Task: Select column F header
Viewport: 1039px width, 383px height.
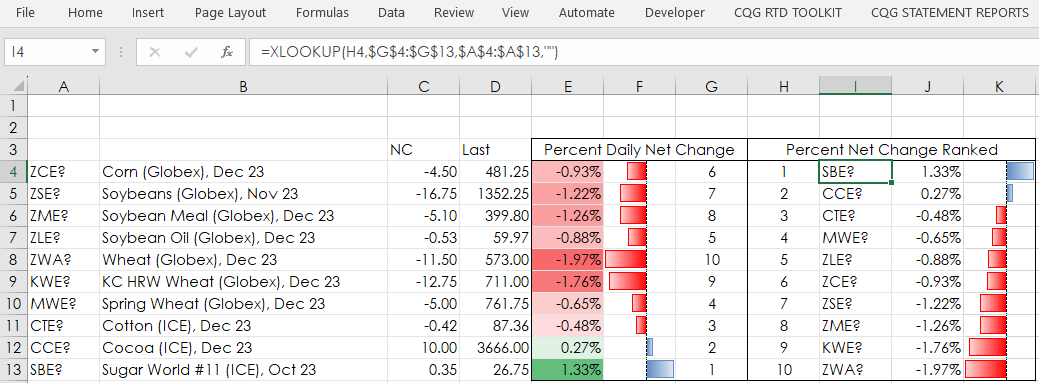Action: pos(639,85)
